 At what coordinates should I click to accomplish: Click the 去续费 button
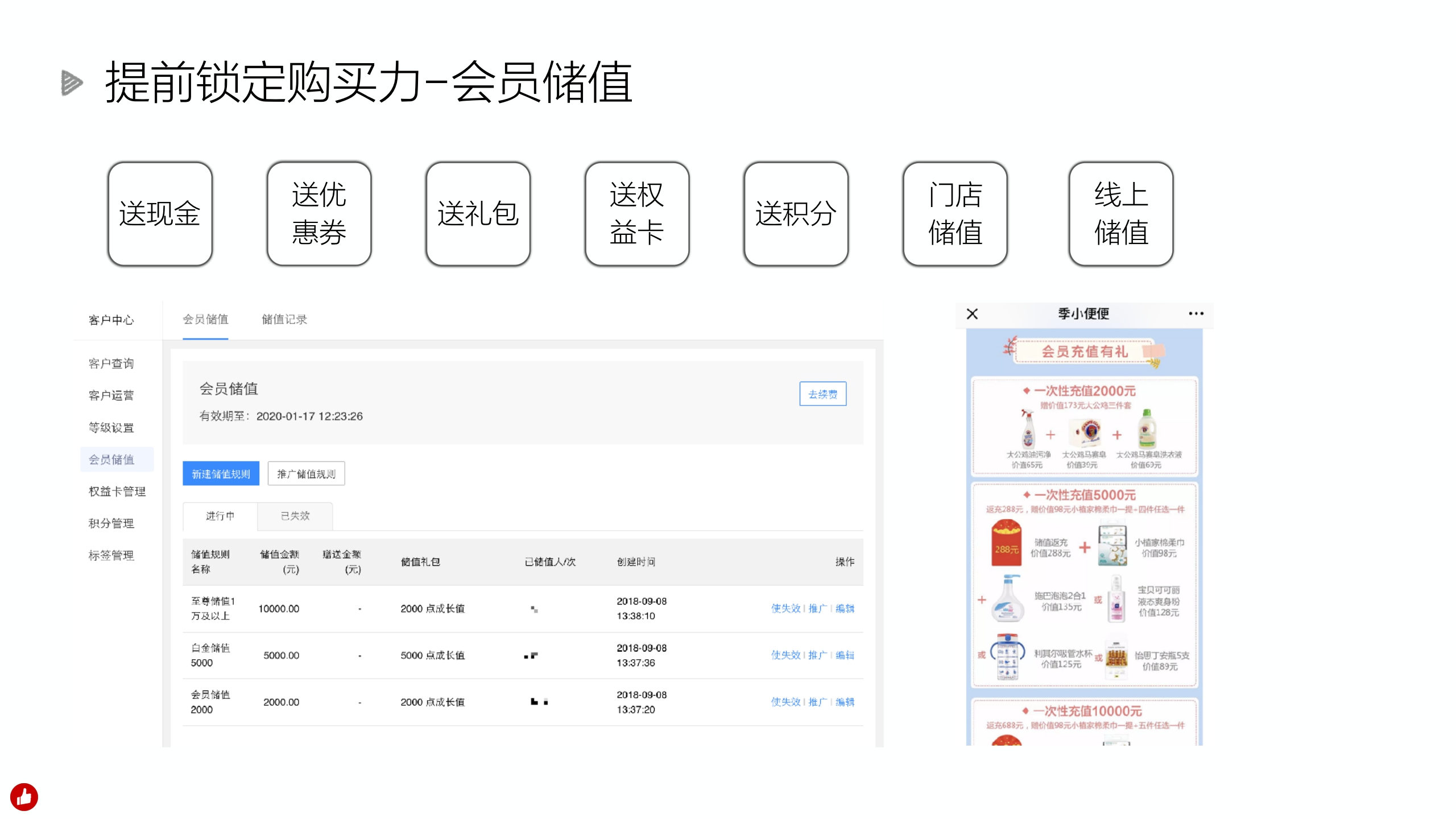click(x=822, y=394)
